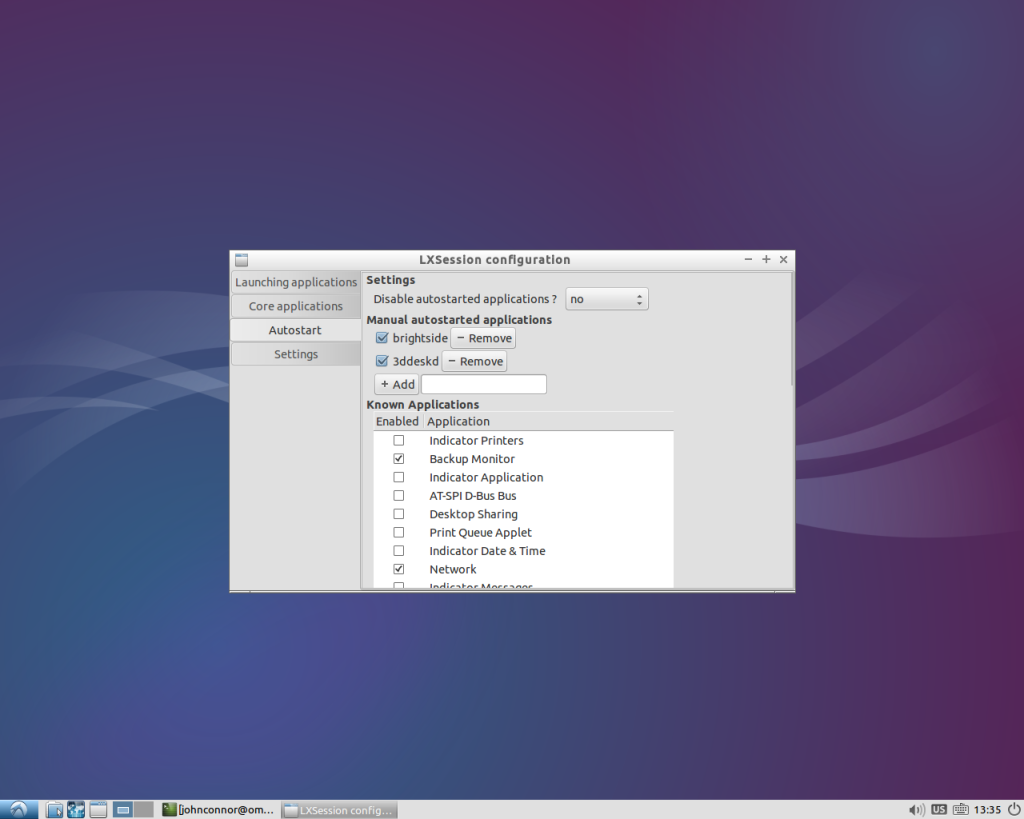
Task: Disable the Backup Monitor checkbox
Action: click(x=399, y=459)
